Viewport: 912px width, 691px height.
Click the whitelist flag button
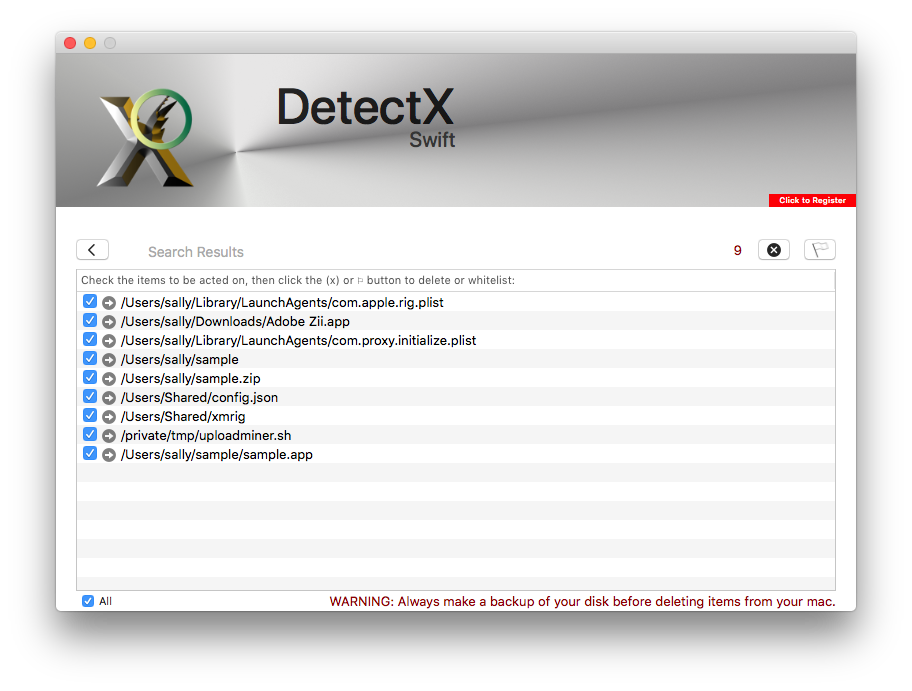click(820, 250)
